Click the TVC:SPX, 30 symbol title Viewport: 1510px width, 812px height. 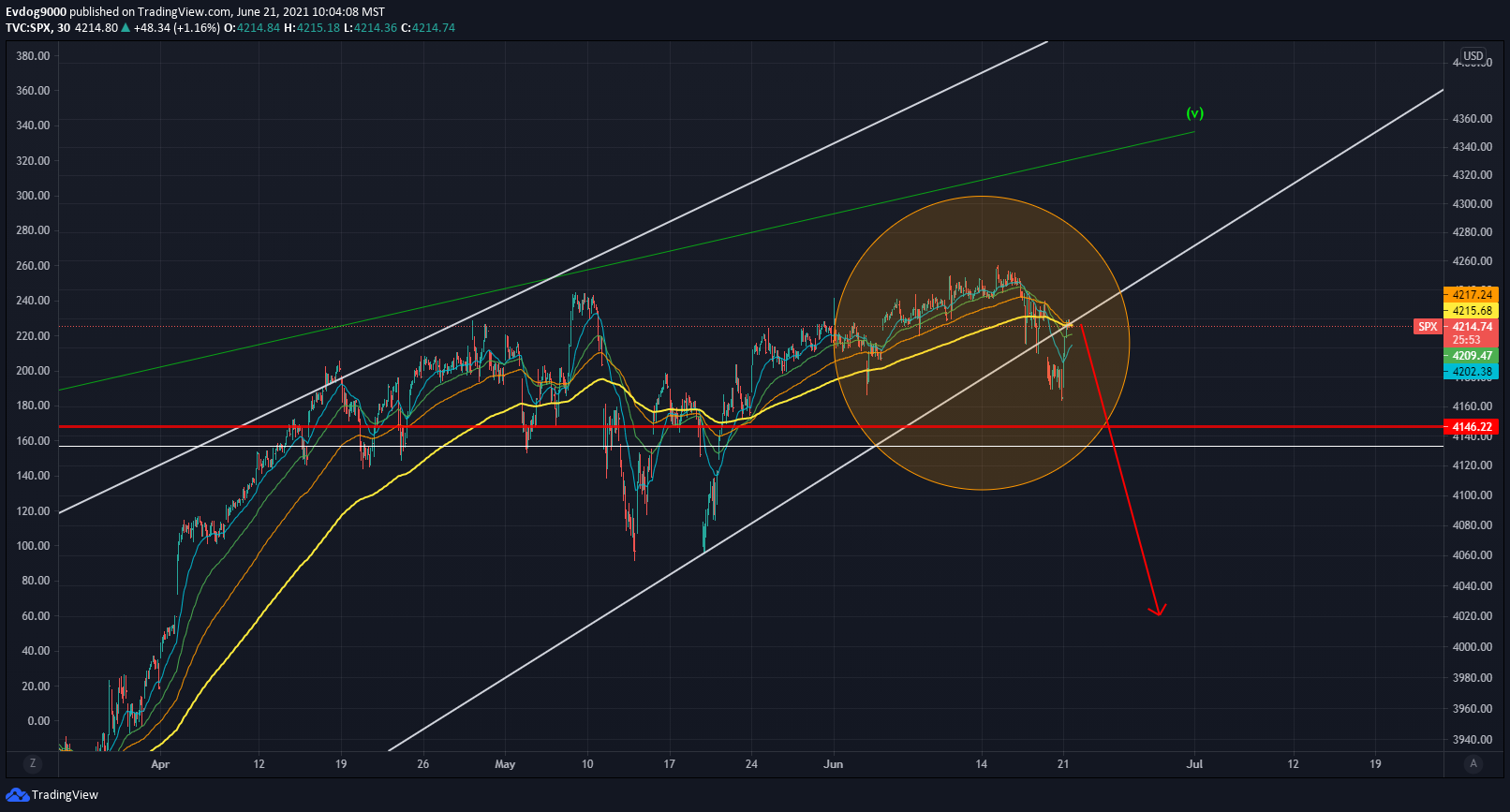point(38,28)
